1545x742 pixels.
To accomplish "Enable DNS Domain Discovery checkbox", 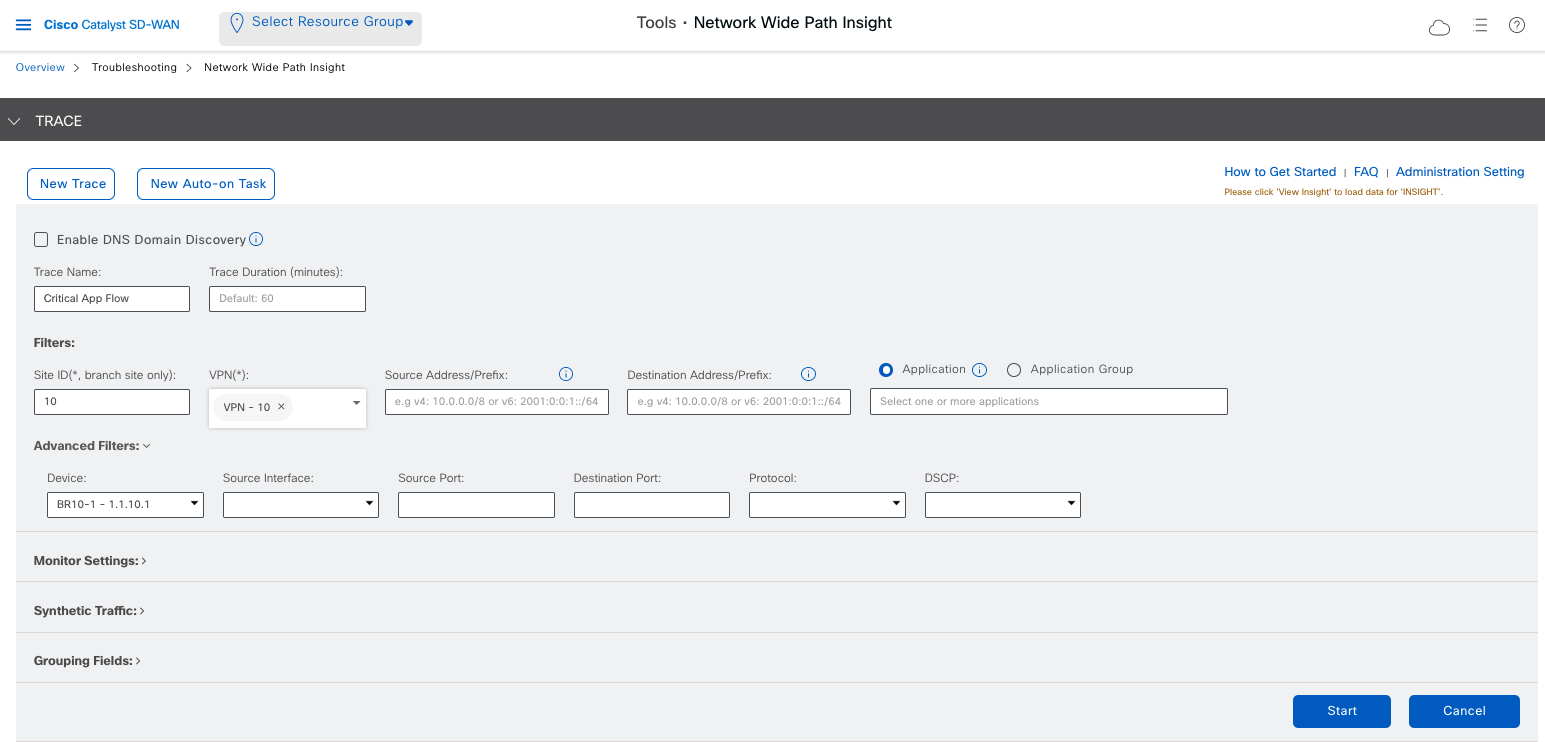I will click(41, 239).
